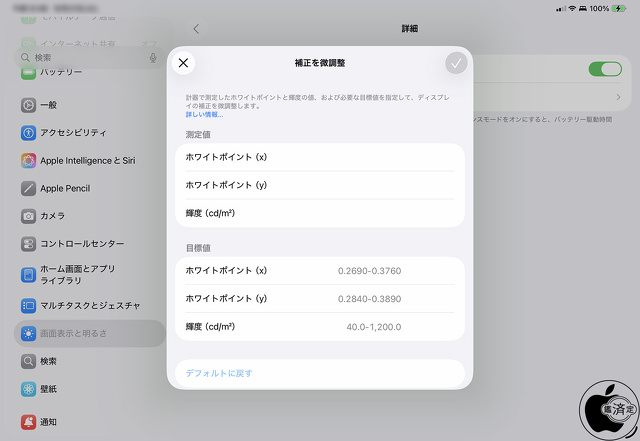Tap the battery status icon
This screenshot has width=640, height=441.
coord(619,8)
